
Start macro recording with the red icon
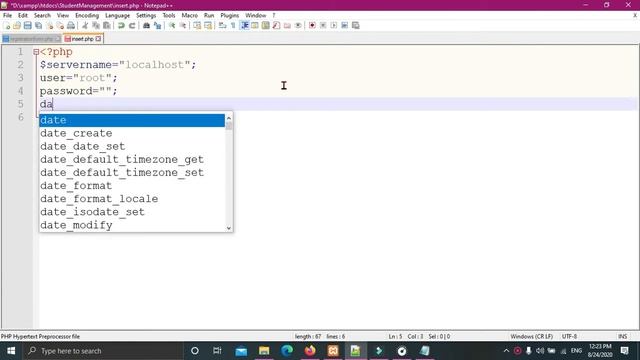[x=312, y=25]
